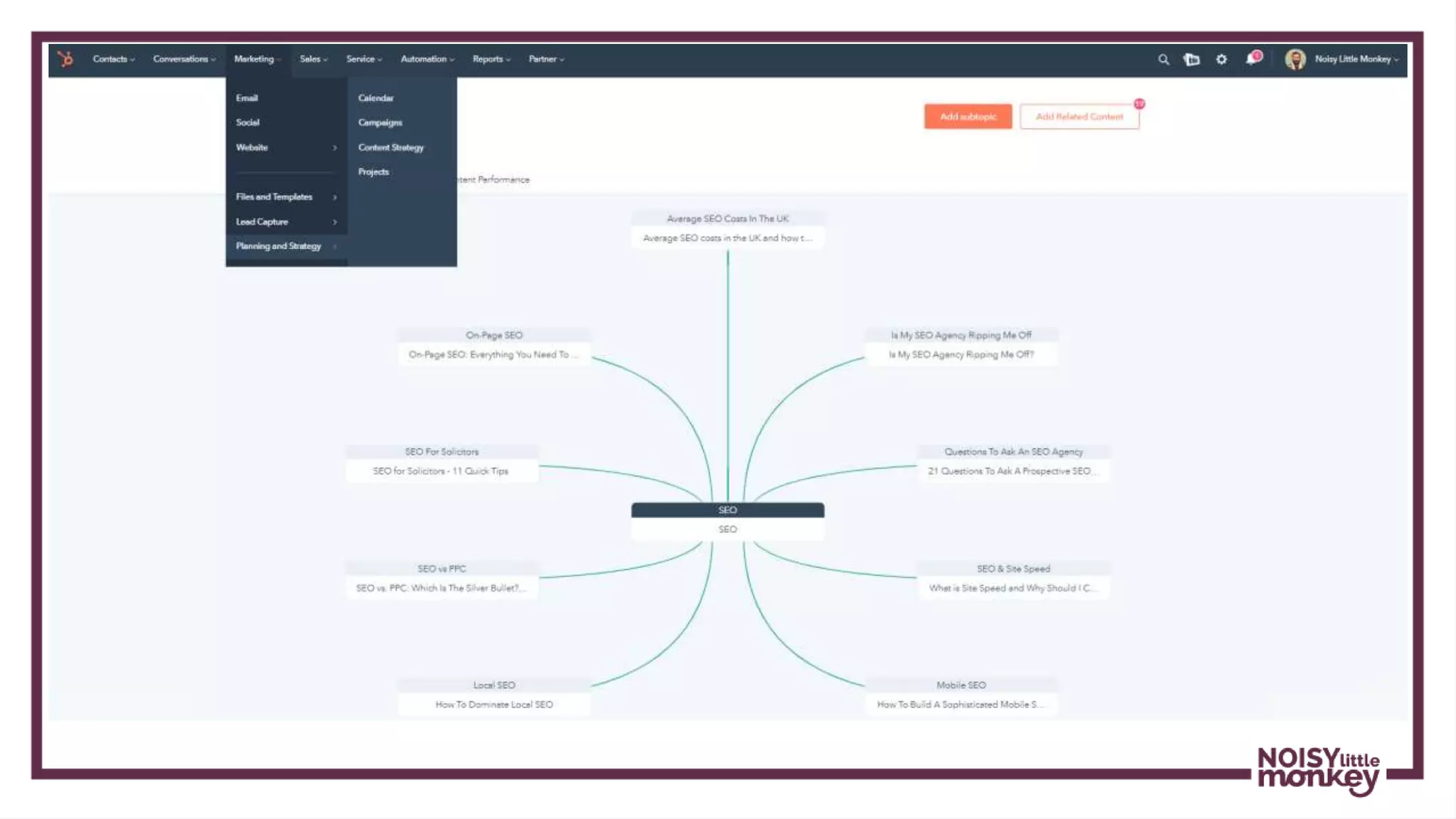Open the Reports navigation dropdown

(x=491, y=59)
